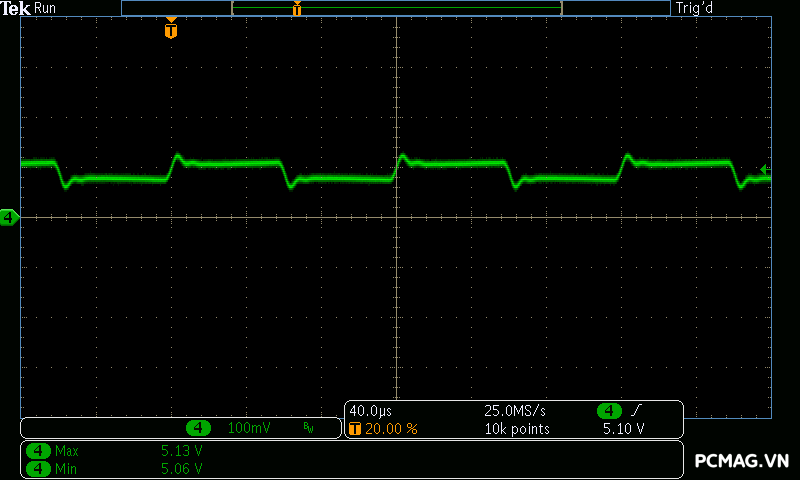Click the Run acquisition status

(x=45, y=8)
